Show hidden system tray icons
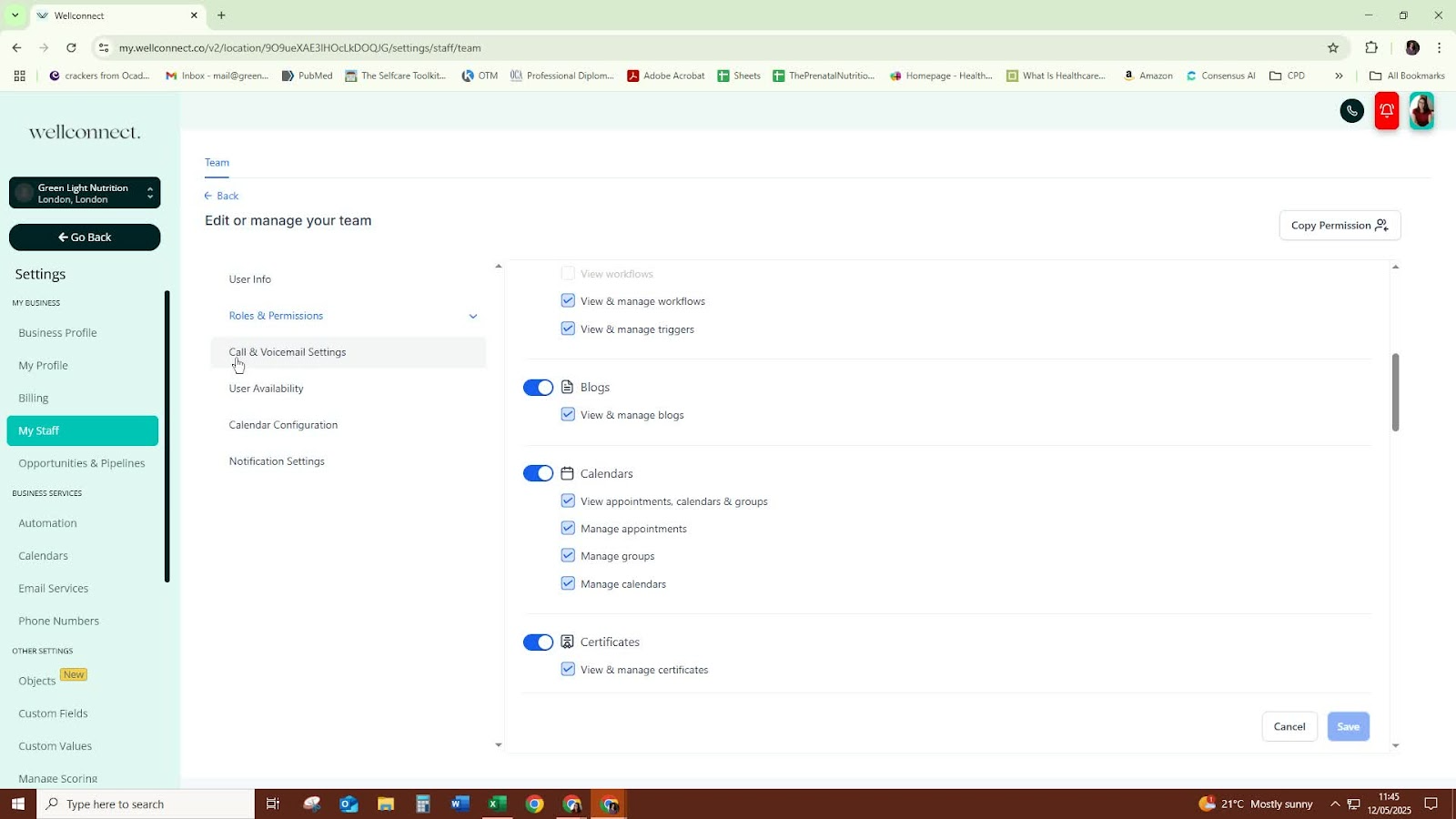This screenshot has width=1456, height=819. coord(1335,804)
